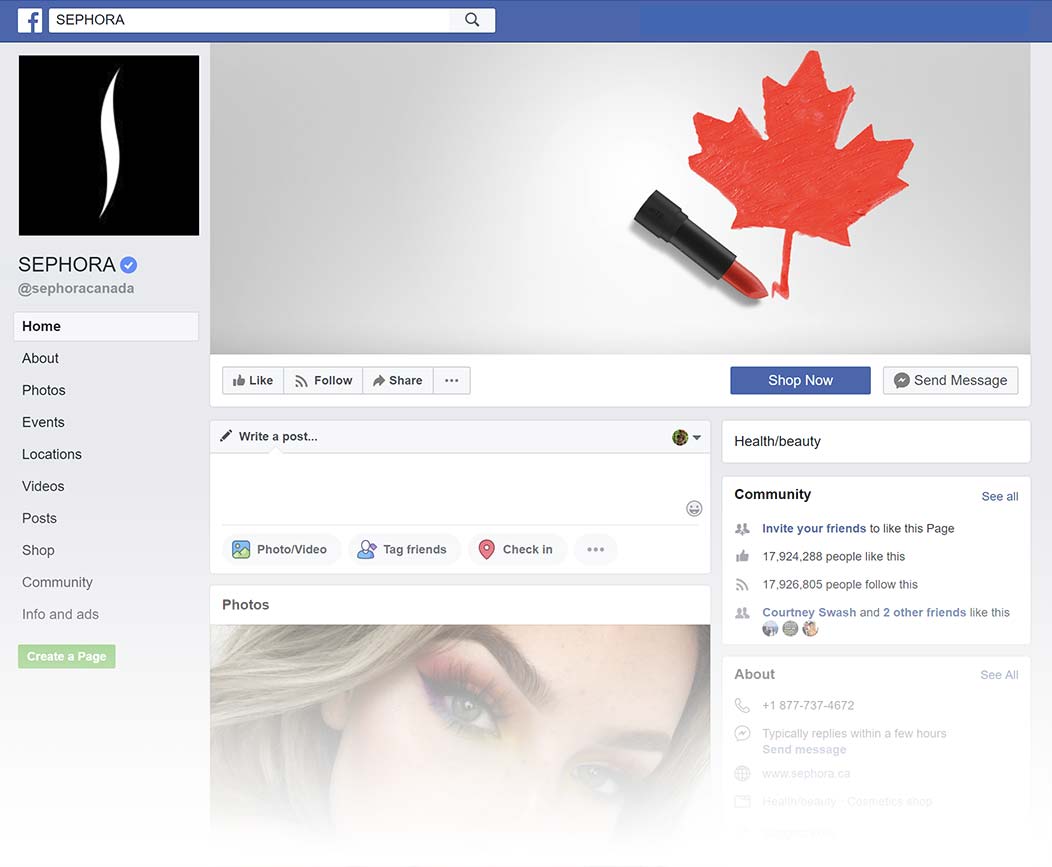Click the thumbs-up icon beside like count
Image resolution: width=1052 pixels, height=867 pixels.
[x=742, y=556]
